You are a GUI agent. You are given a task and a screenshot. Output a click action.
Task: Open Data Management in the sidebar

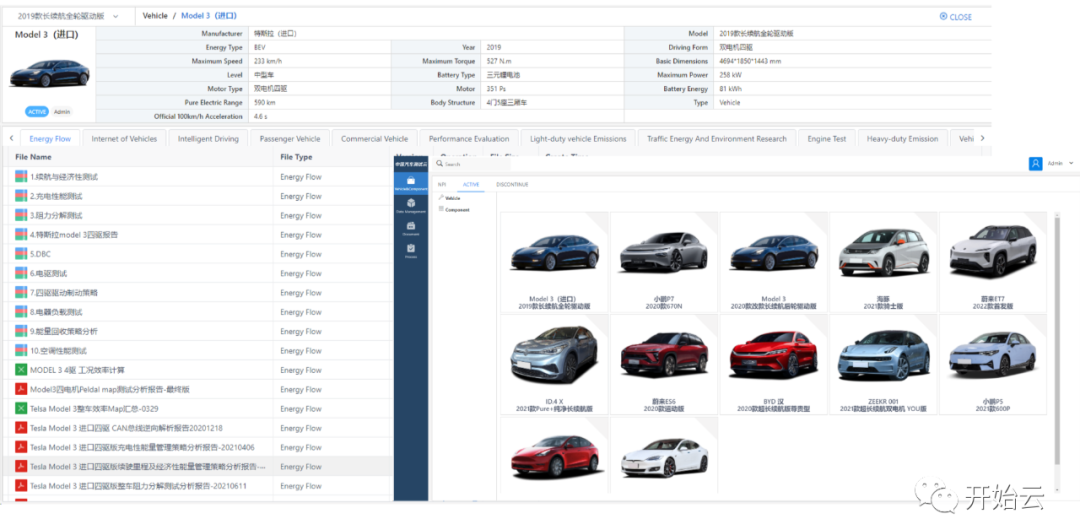pos(410,205)
